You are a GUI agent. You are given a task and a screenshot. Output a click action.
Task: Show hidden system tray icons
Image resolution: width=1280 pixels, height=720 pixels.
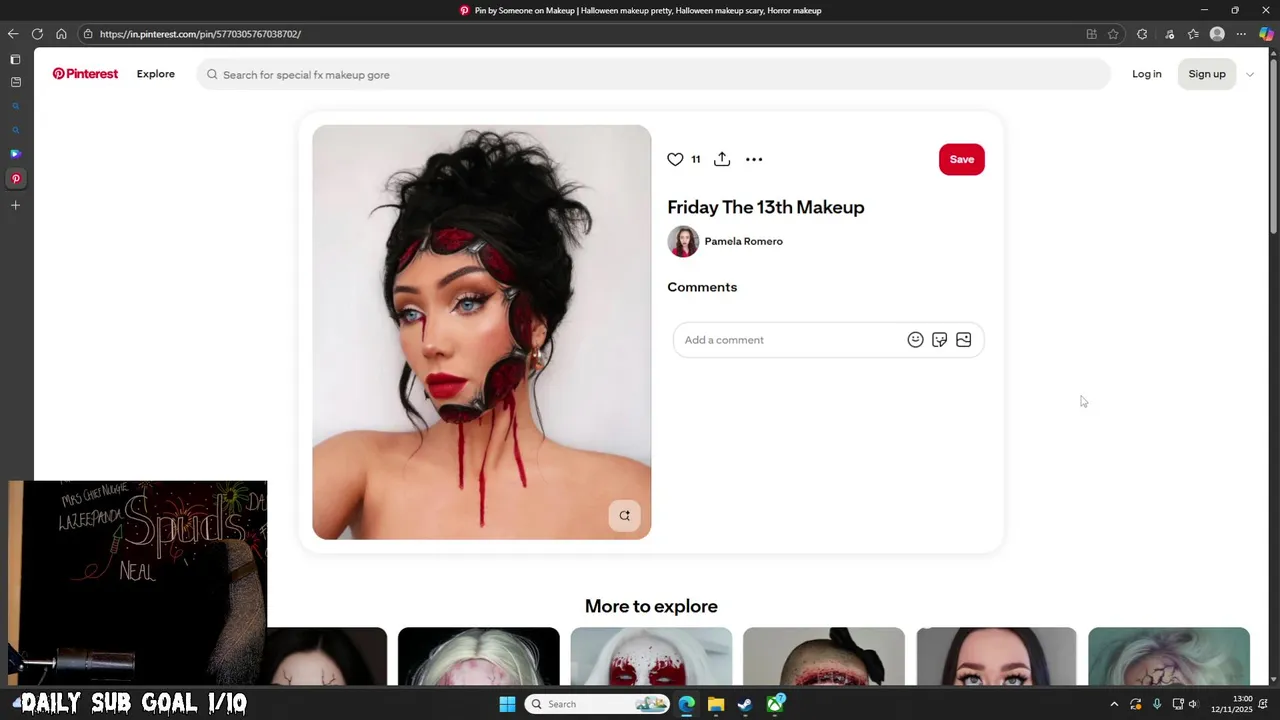1114,704
